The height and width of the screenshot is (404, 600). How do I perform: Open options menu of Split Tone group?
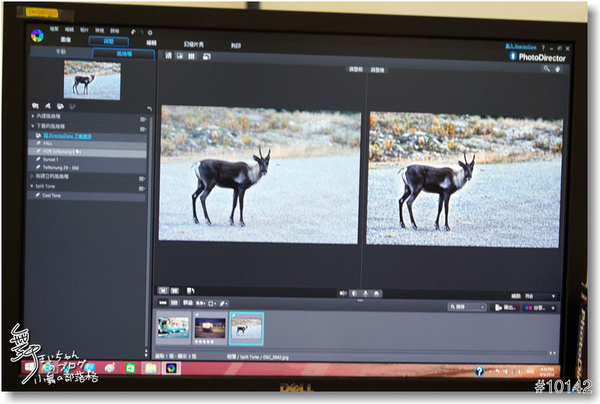point(142,188)
